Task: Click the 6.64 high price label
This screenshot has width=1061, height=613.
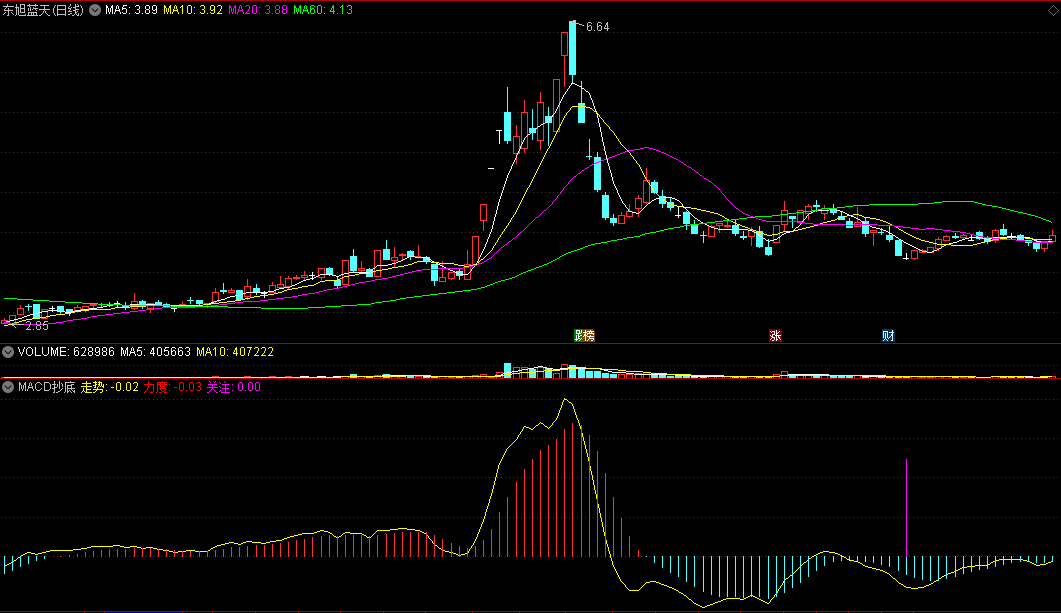Action: pyautogui.click(x=597, y=27)
